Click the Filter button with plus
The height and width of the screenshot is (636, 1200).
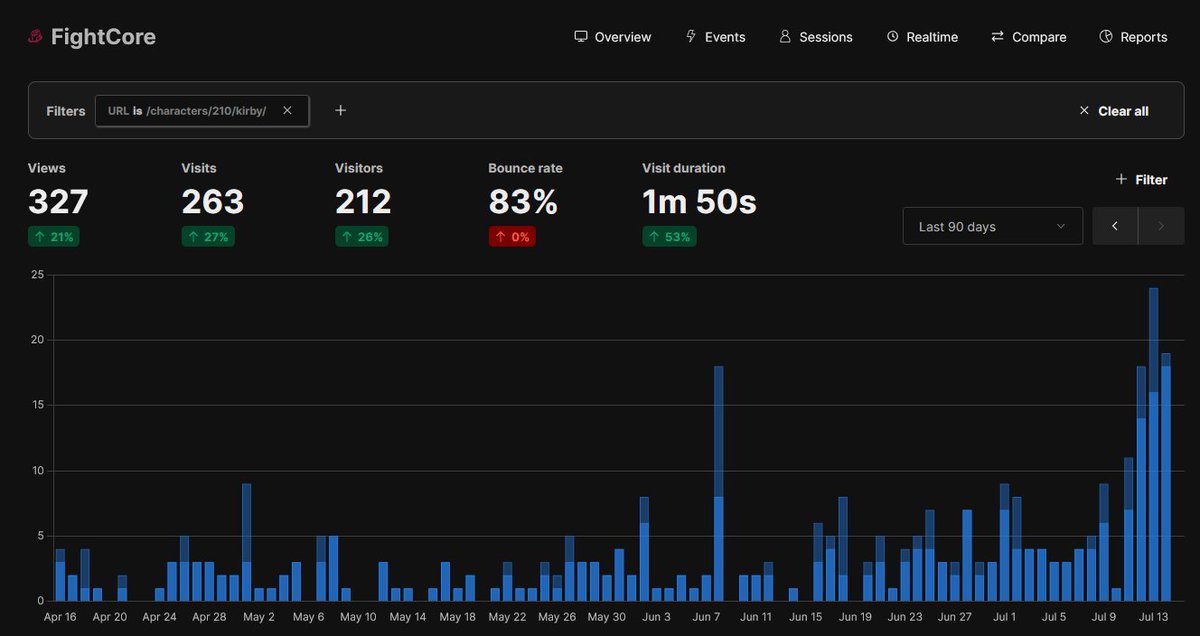pyautogui.click(x=1141, y=180)
